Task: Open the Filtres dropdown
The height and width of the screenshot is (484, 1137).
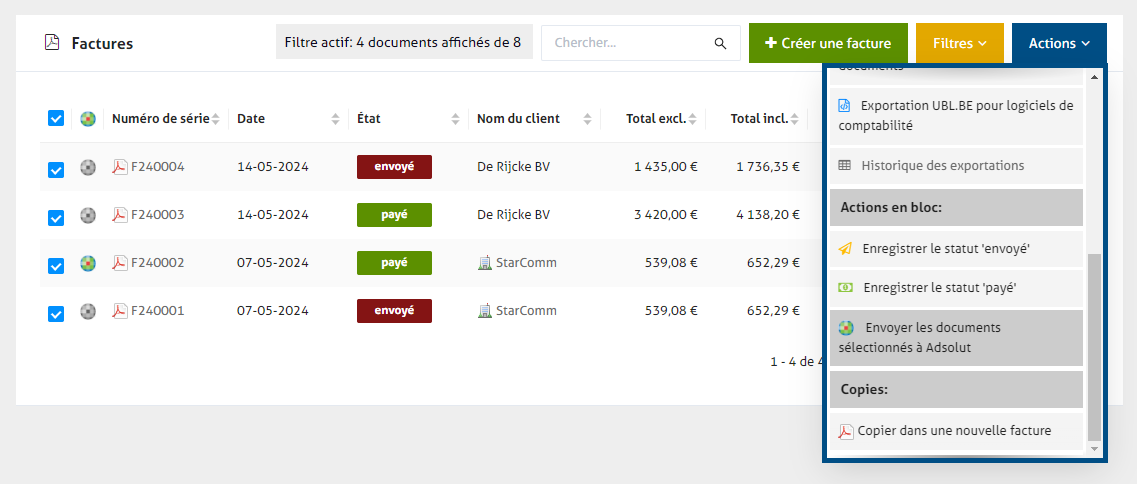Action: pos(959,44)
